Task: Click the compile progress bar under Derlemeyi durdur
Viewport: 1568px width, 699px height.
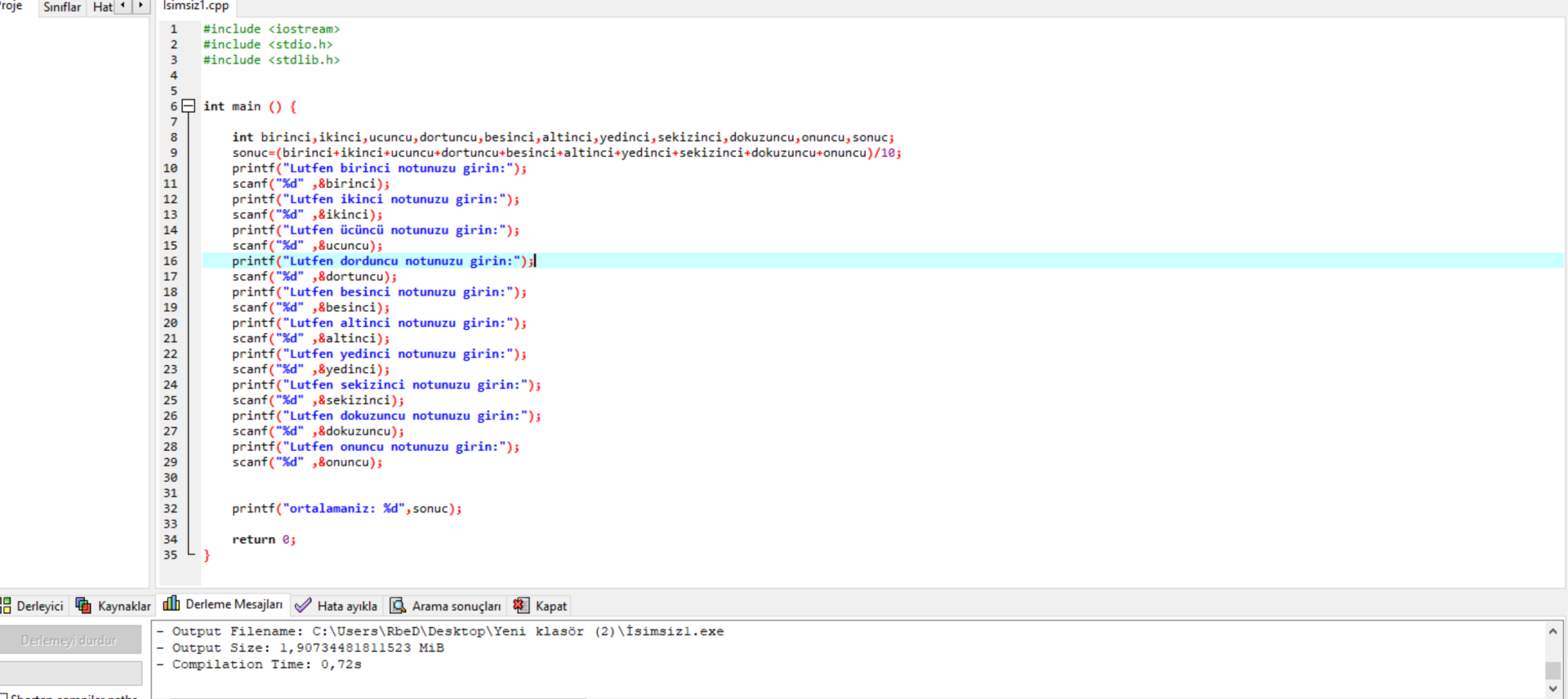Action: coord(70,673)
